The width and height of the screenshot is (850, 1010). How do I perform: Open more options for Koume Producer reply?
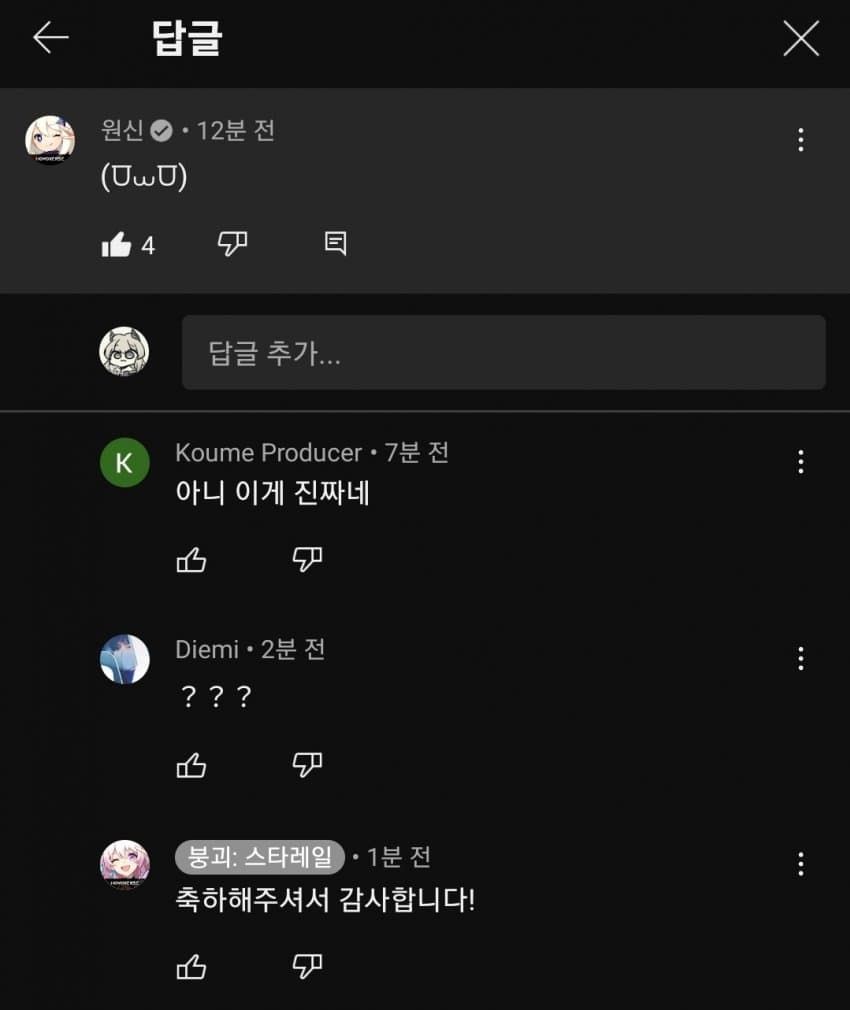(x=800, y=462)
